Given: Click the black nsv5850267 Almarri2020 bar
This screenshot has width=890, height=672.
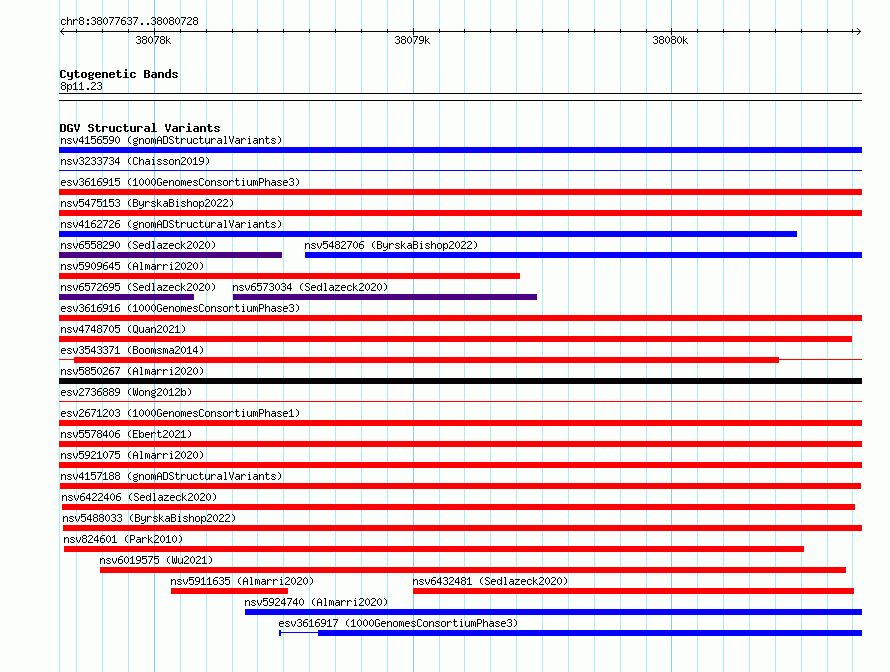Looking at the screenshot, I should (460, 381).
